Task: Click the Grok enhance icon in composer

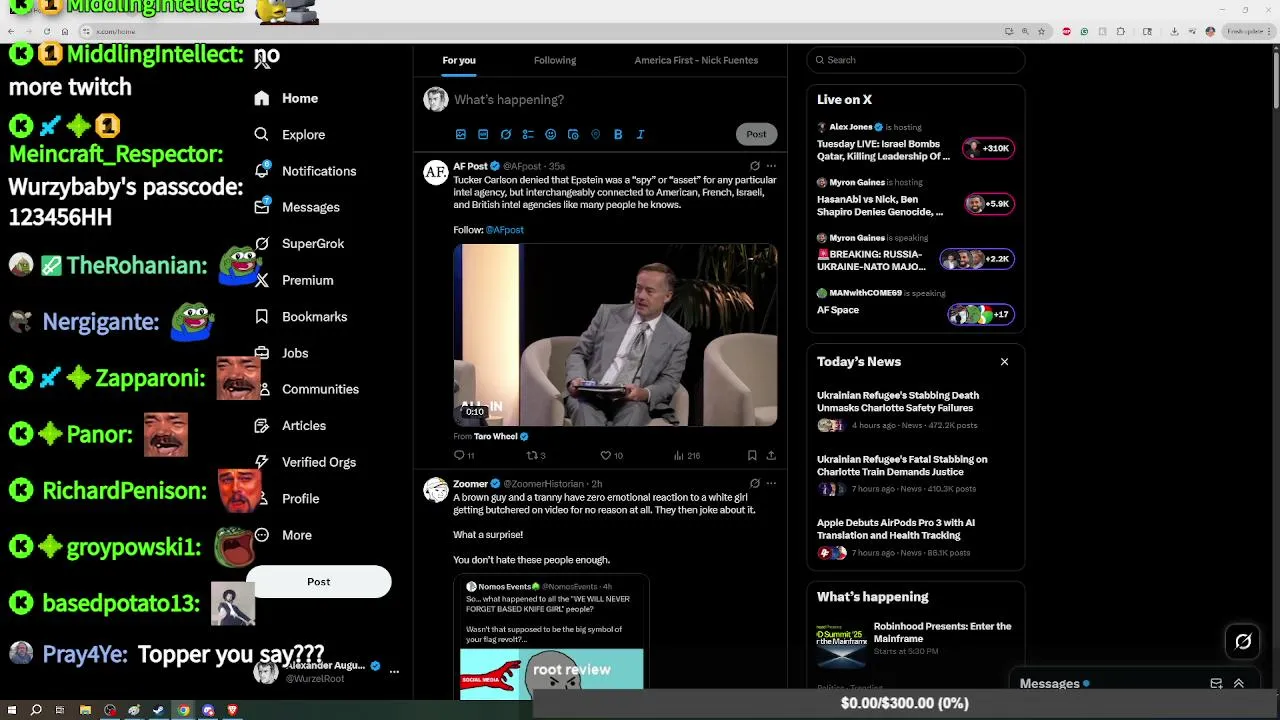Action: point(506,134)
